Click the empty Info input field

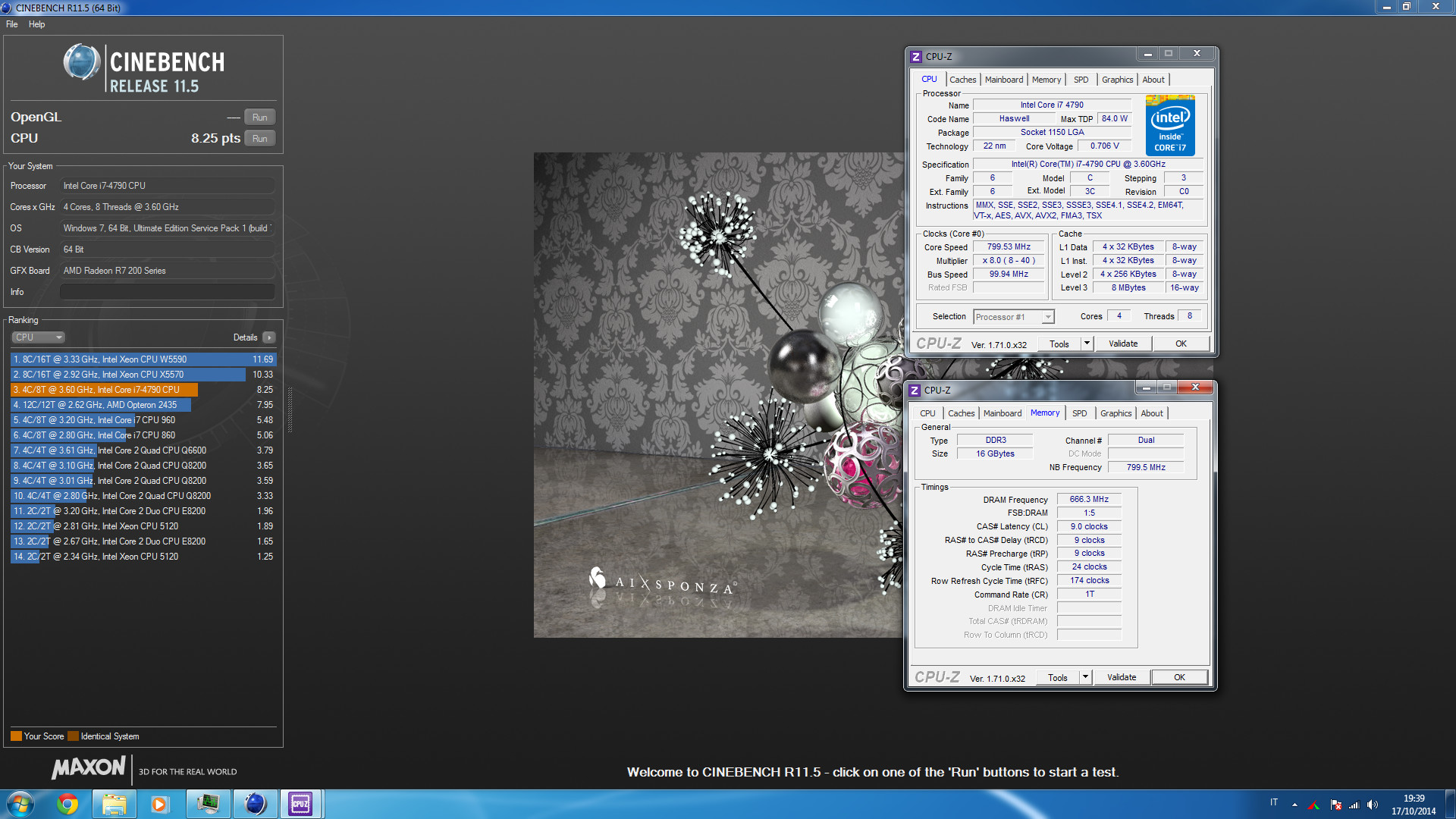coord(167,292)
